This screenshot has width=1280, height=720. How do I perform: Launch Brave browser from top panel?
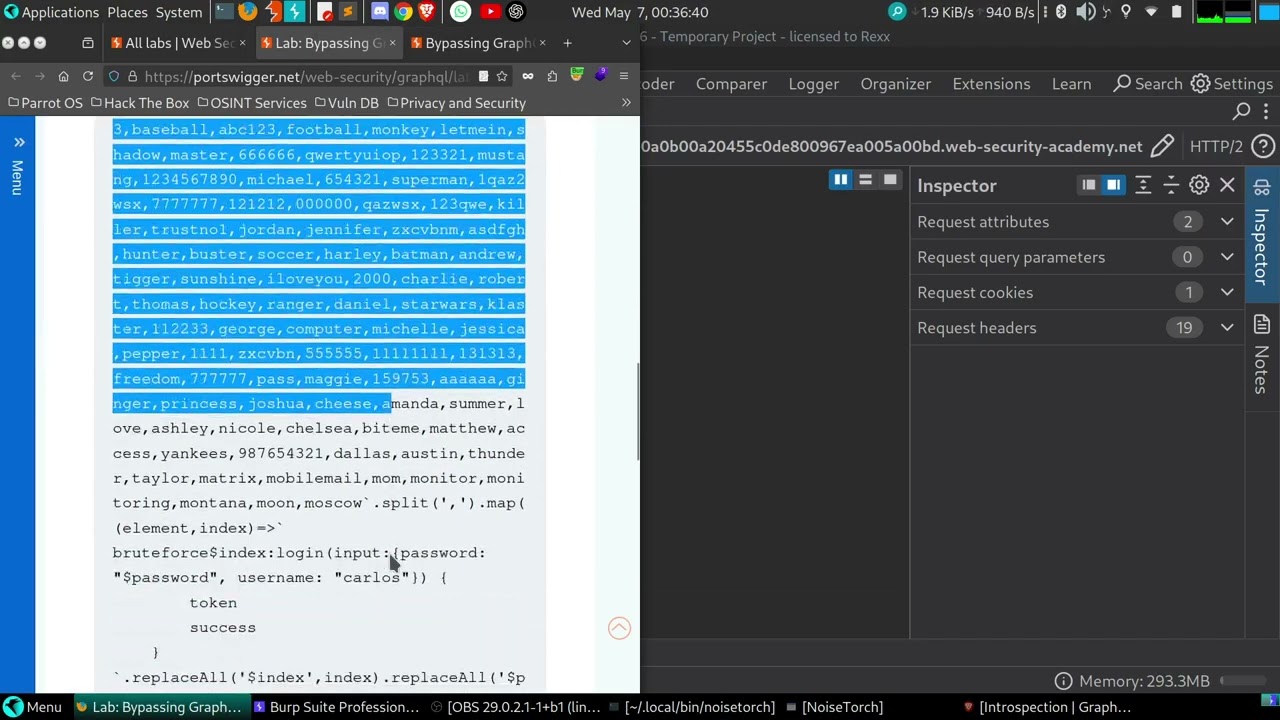point(427,12)
